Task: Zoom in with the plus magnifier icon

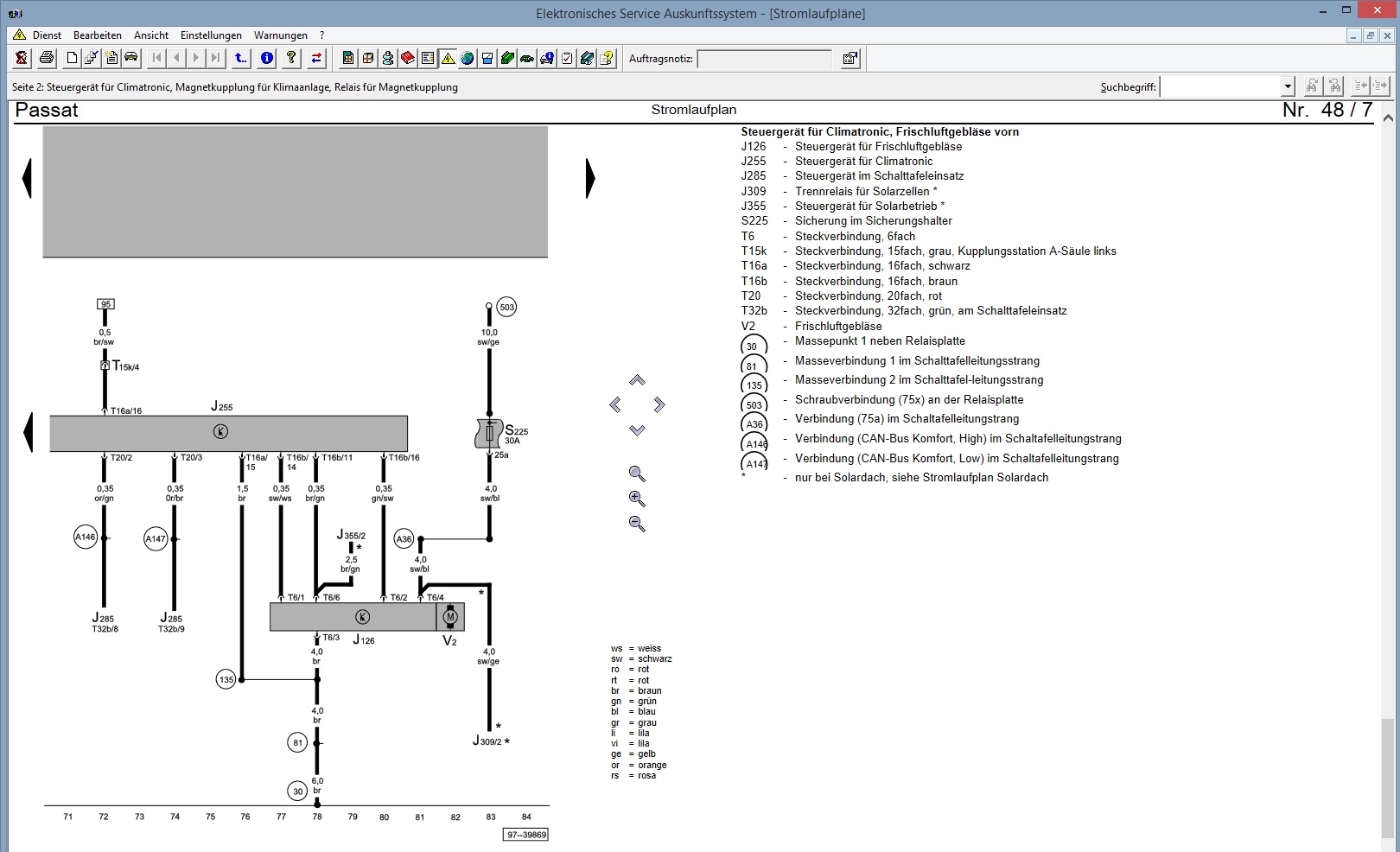Action: (637, 499)
